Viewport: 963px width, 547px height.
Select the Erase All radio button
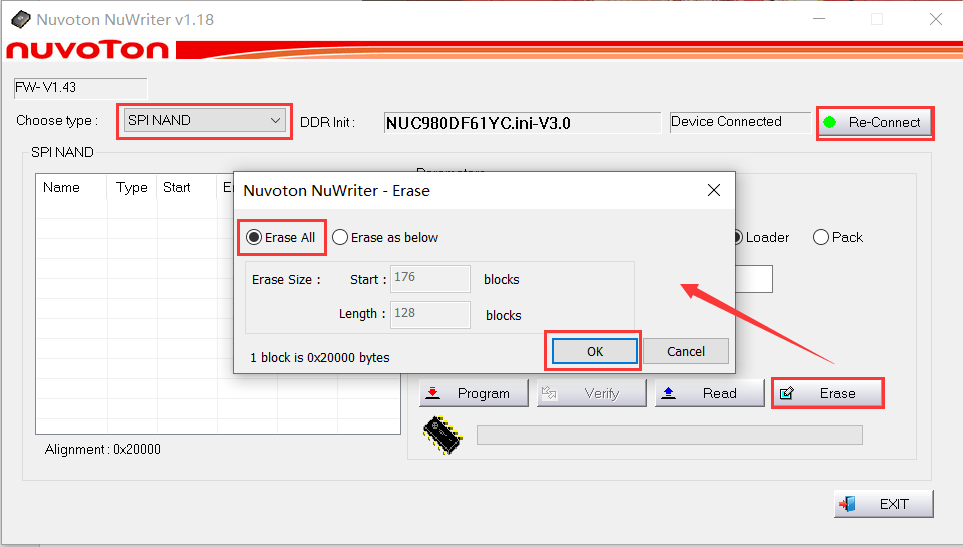(281, 238)
